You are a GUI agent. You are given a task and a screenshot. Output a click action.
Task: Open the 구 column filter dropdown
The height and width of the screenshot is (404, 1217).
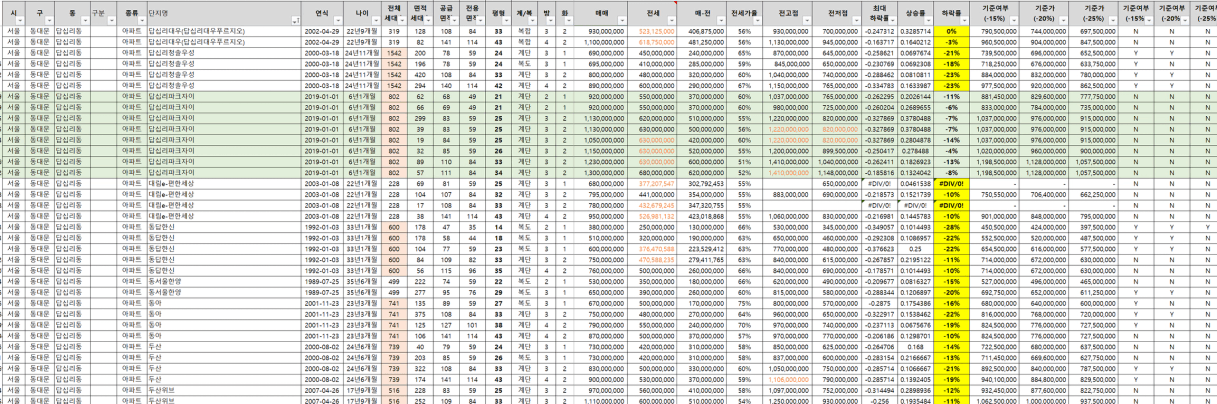[x=47, y=20]
